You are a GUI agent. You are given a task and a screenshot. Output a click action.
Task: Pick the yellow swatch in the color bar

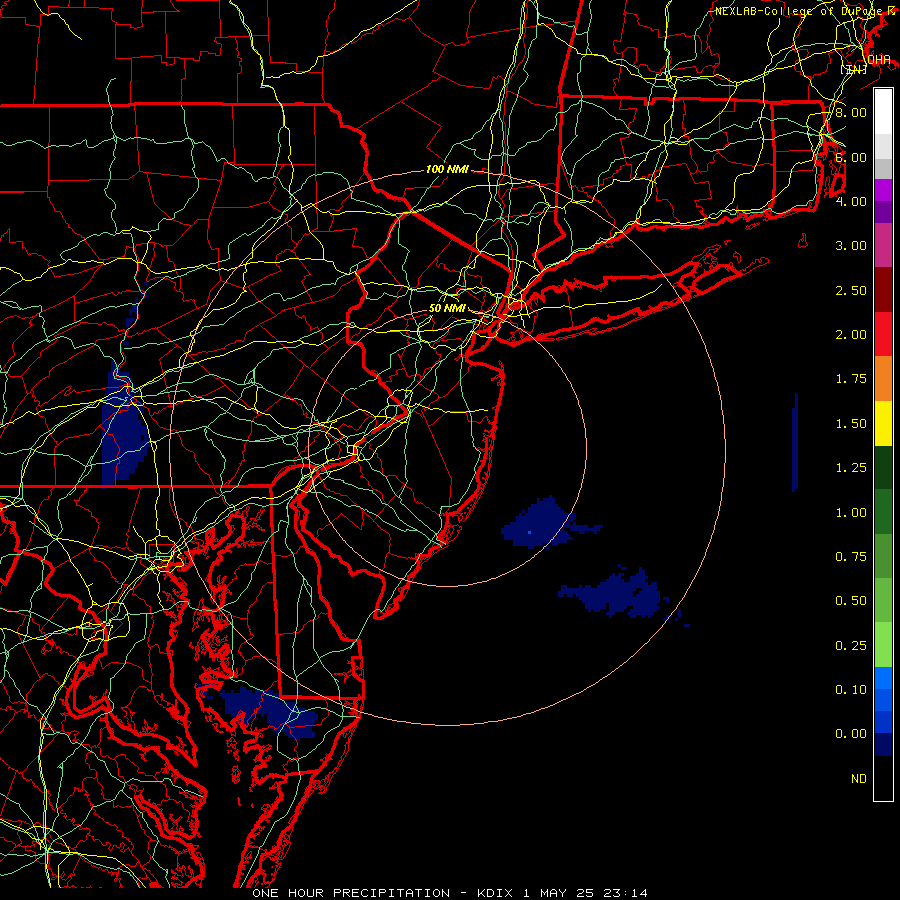click(883, 424)
